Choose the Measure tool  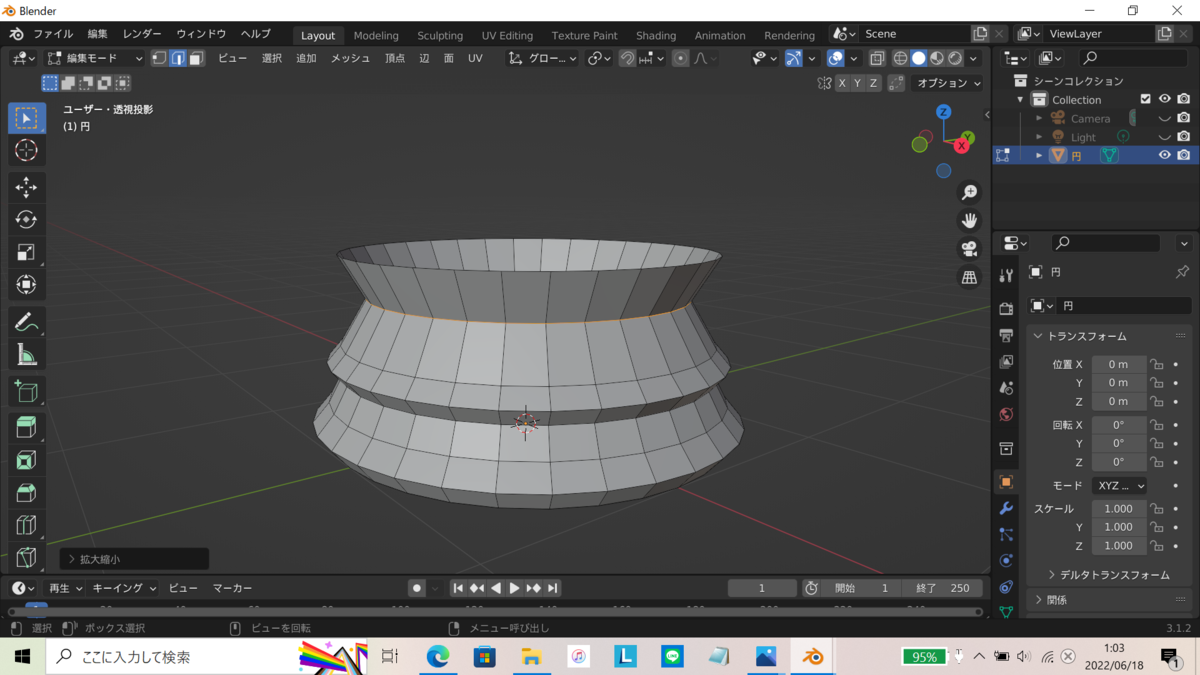pos(27,355)
